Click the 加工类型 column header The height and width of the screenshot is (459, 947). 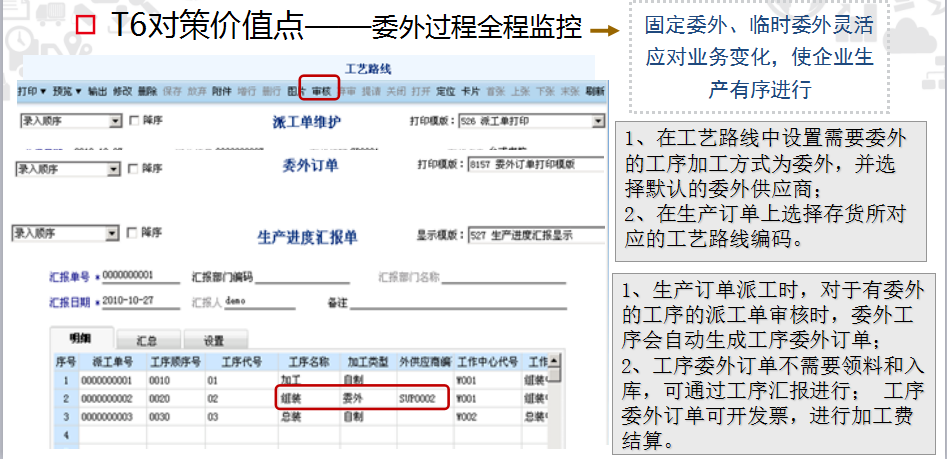(368, 362)
